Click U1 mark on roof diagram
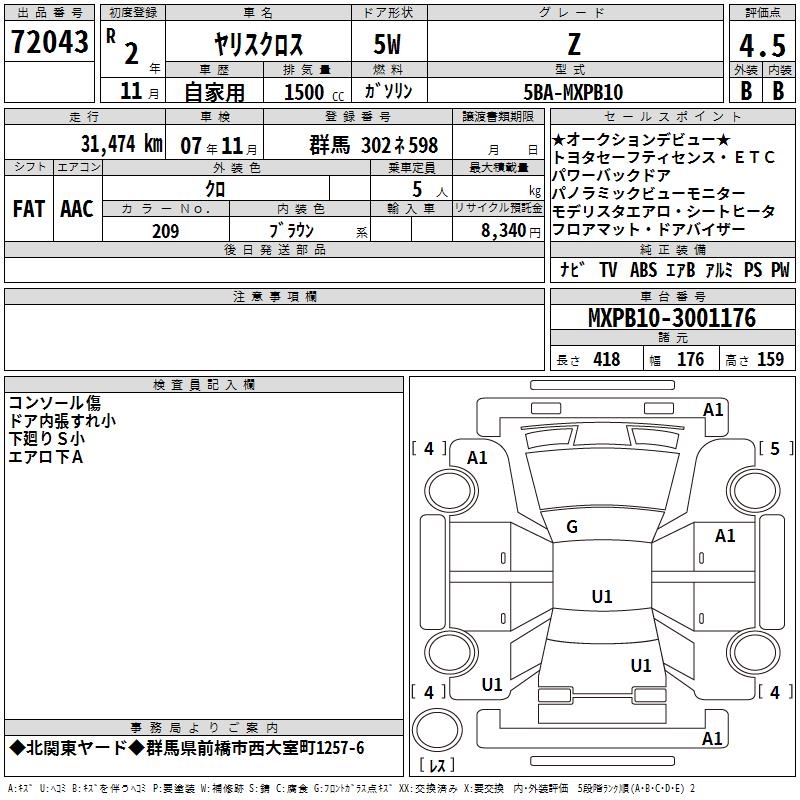The image size is (800, 800). (602, 596)
